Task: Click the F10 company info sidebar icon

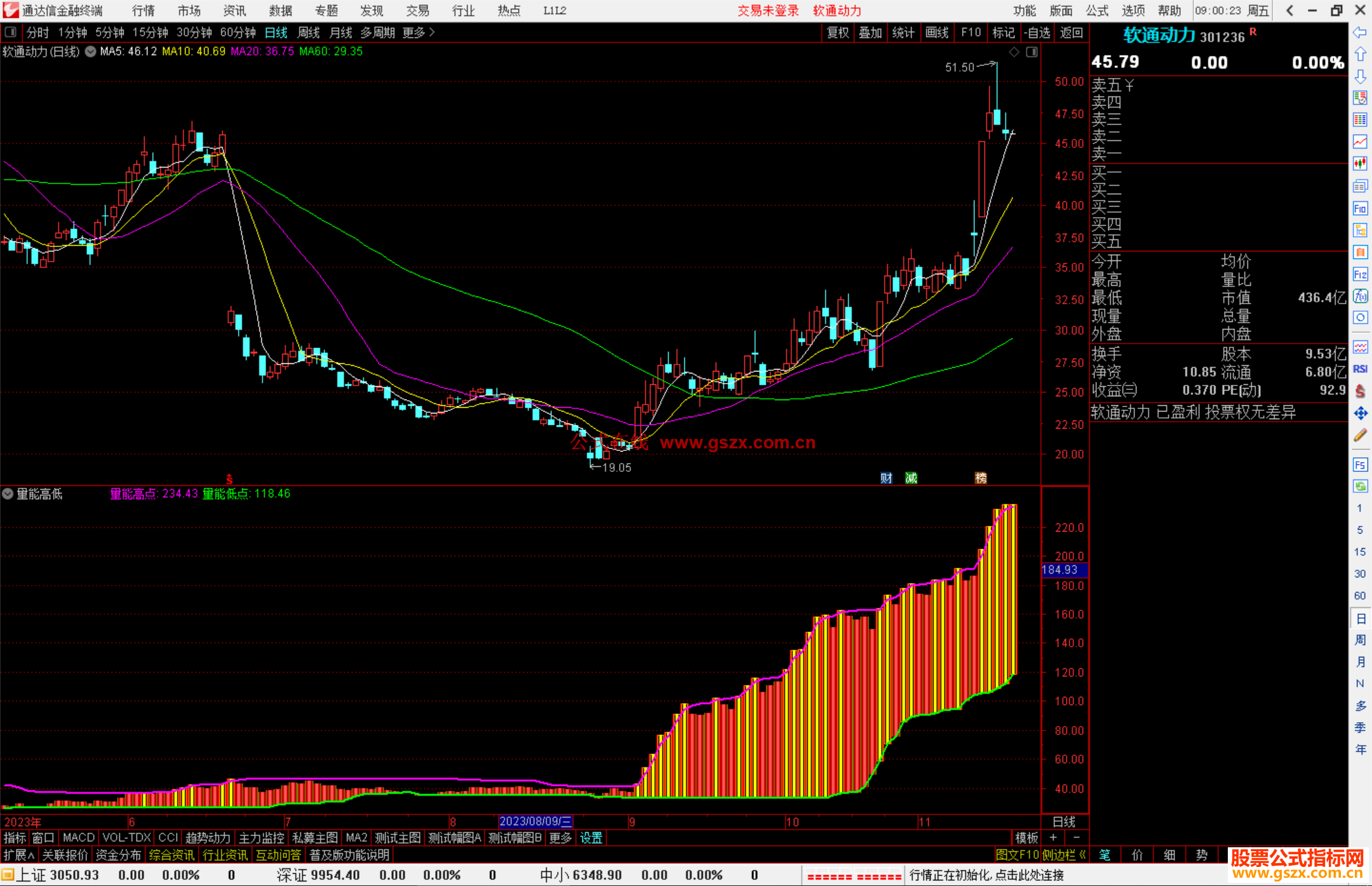Action: (x=1360, y=208)
